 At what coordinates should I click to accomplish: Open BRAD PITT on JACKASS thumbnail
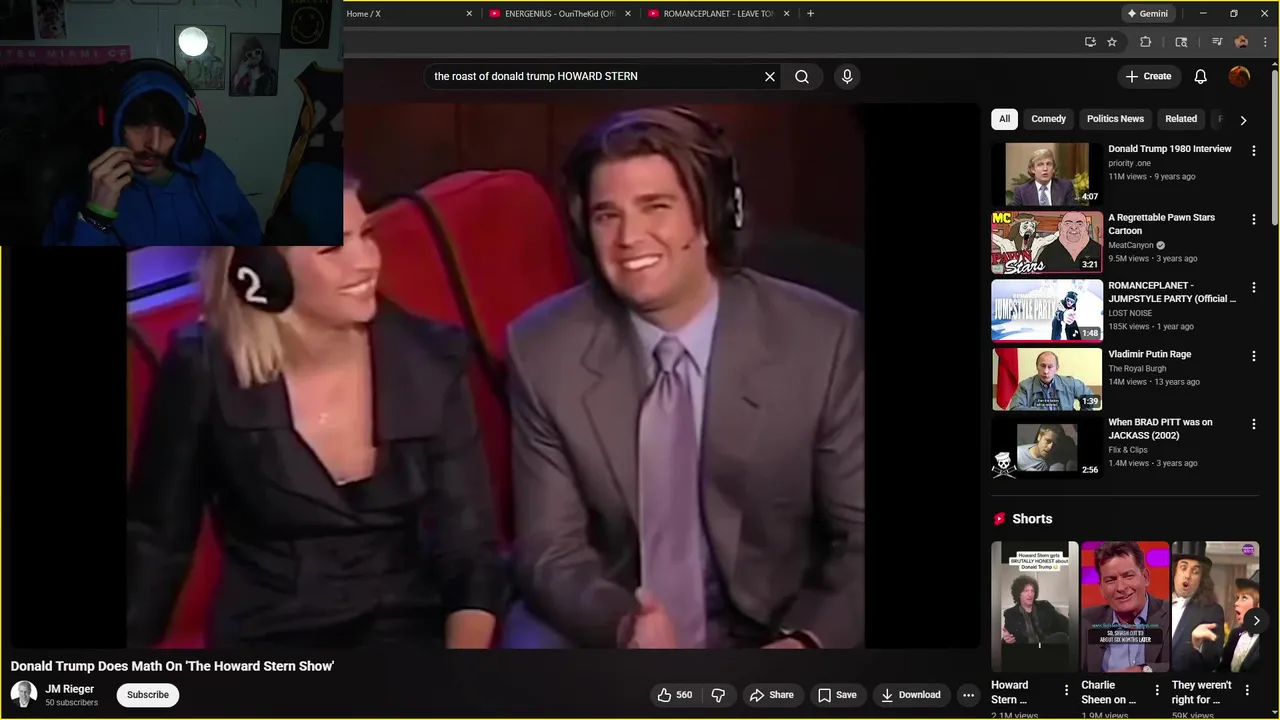[x=1047, y=447]
